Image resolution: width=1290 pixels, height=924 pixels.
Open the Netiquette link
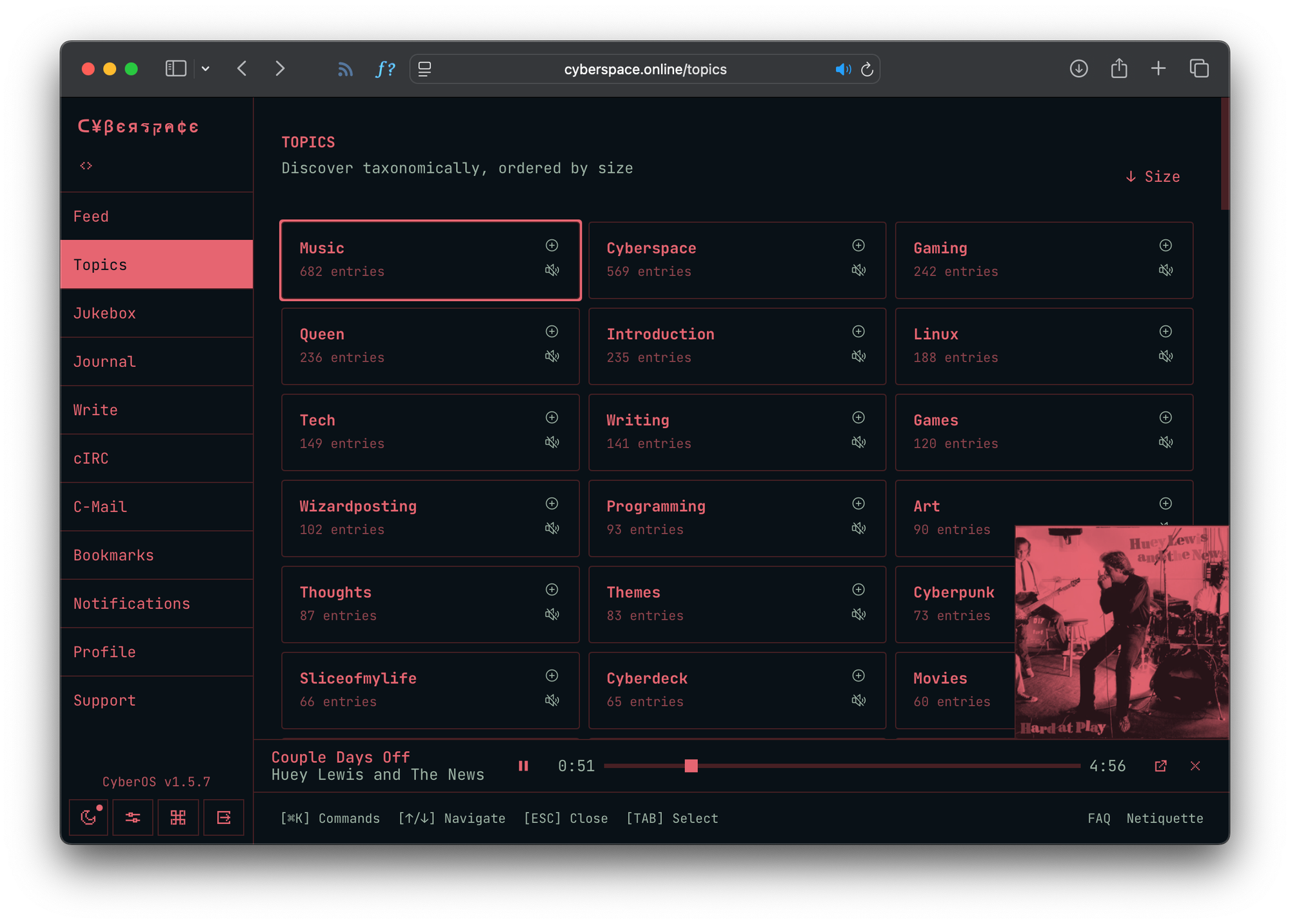(1164, 818)
